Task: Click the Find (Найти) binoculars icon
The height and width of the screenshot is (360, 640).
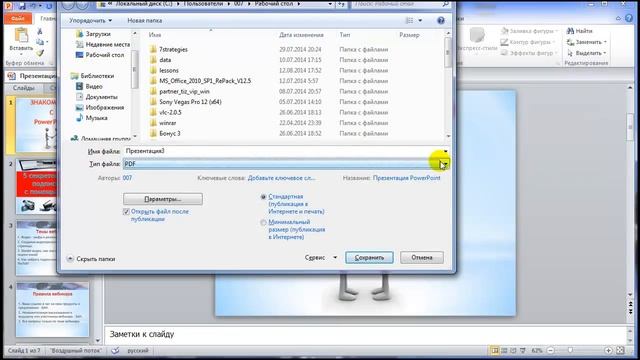Action: (570, 31)
